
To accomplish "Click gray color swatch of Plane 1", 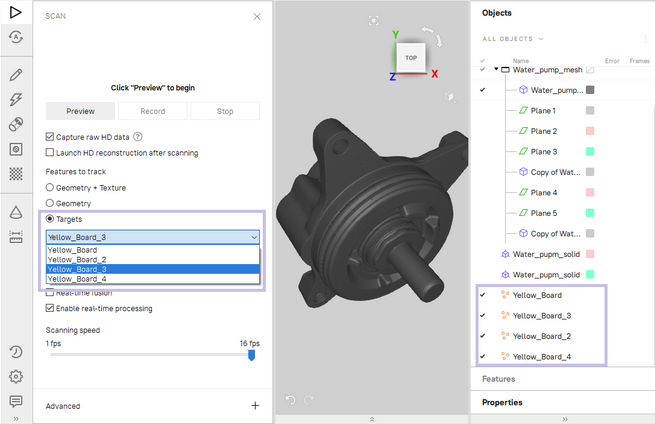I will (x=590, y=110).
